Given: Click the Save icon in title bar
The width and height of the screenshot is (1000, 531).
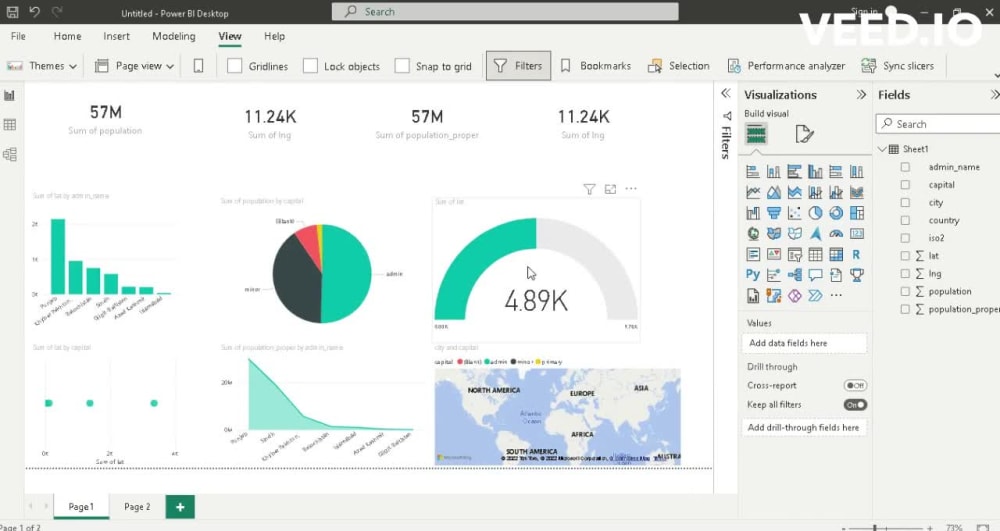Looking at the screenshot, I should point(12,12).
